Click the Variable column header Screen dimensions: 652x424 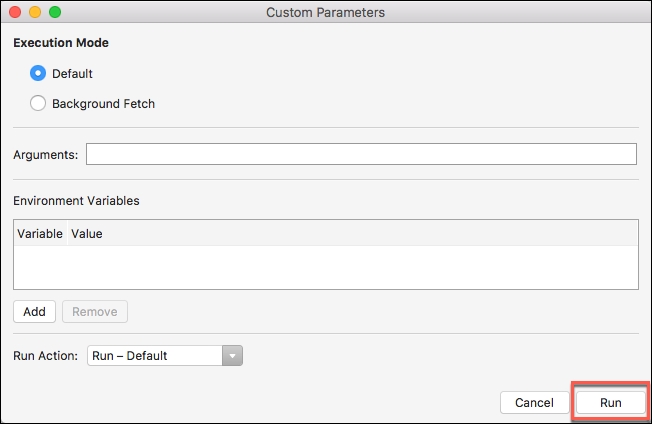[40, 233]
